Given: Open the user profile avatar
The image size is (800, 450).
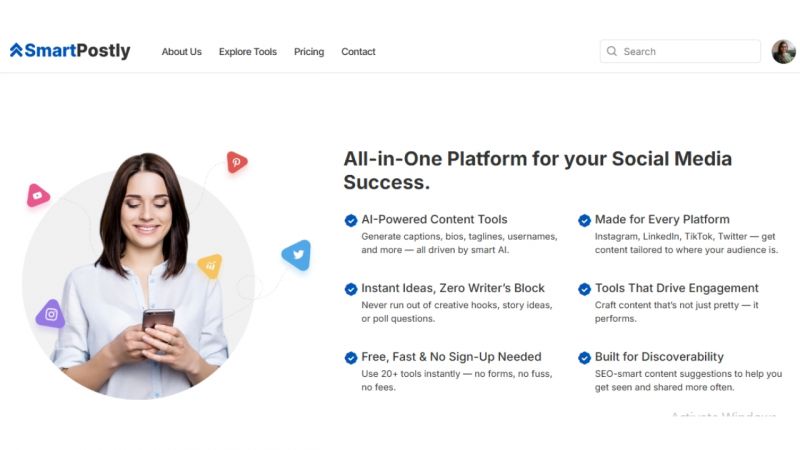Looking at the screenshot, I should click(x=783, y=52).
